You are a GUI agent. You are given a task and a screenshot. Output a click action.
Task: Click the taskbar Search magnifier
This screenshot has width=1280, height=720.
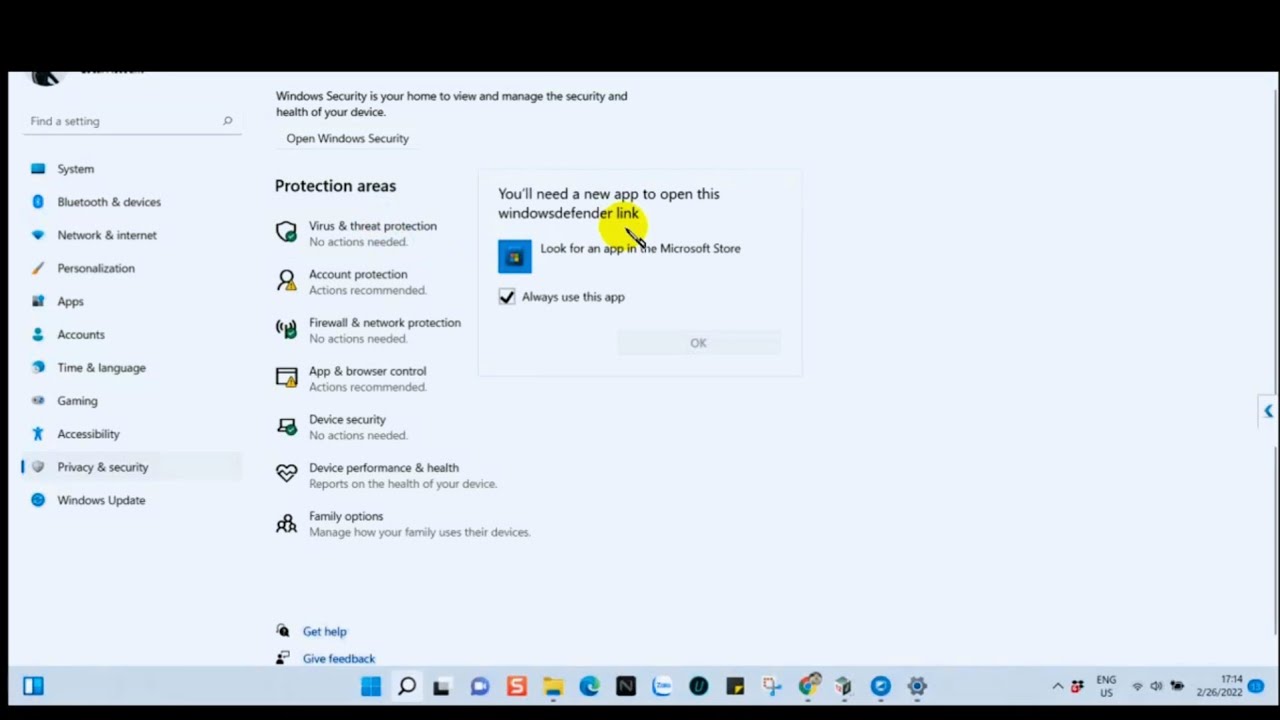[x=407, y=687]
